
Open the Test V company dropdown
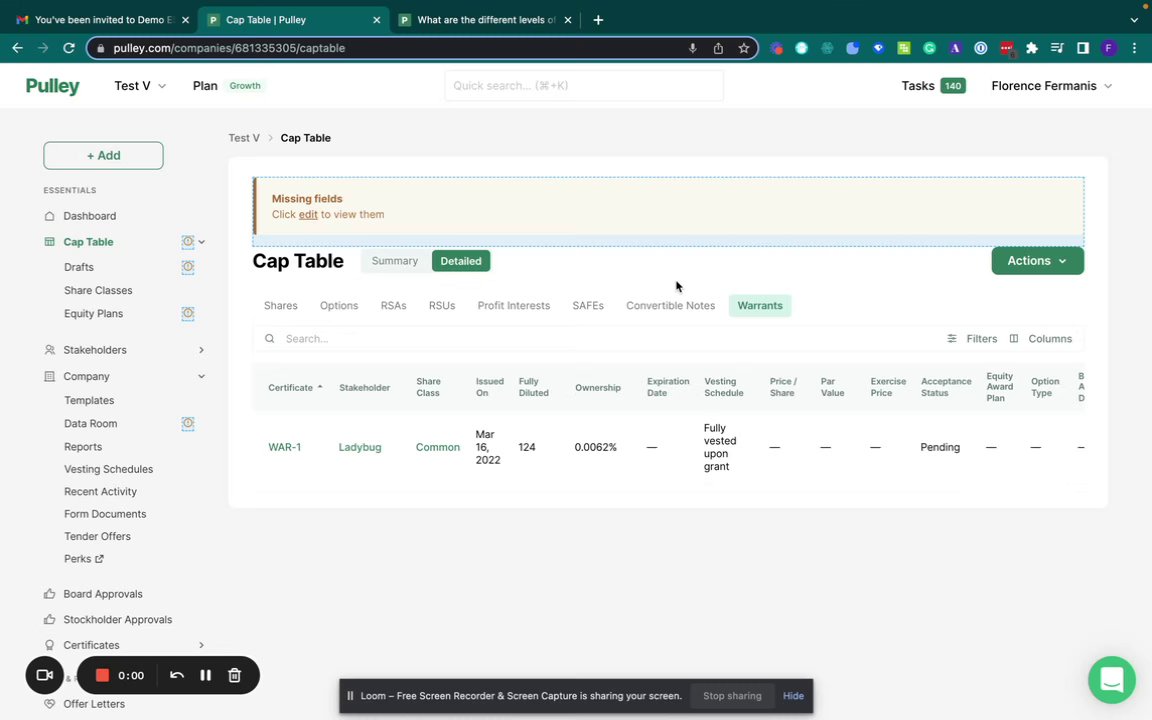pos(140,86)
